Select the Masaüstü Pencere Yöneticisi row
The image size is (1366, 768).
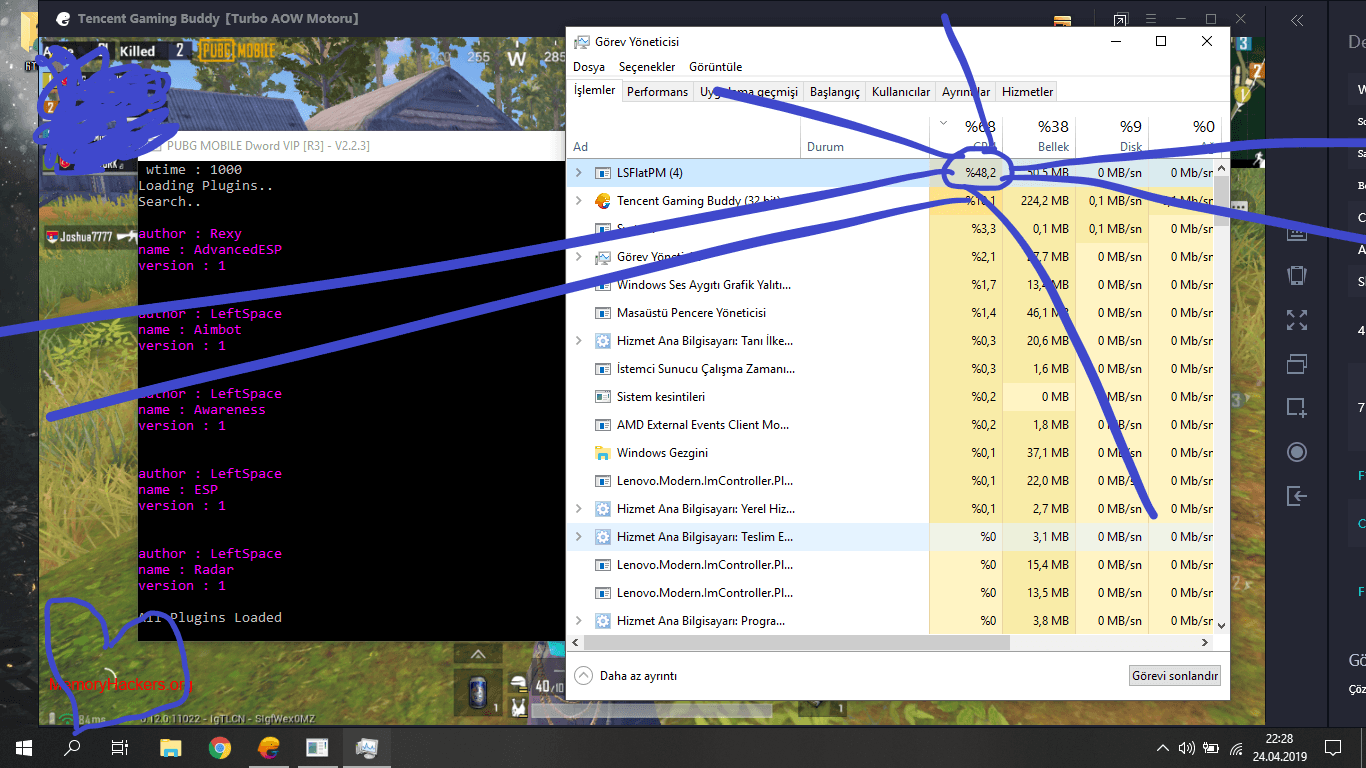[891, 313]
